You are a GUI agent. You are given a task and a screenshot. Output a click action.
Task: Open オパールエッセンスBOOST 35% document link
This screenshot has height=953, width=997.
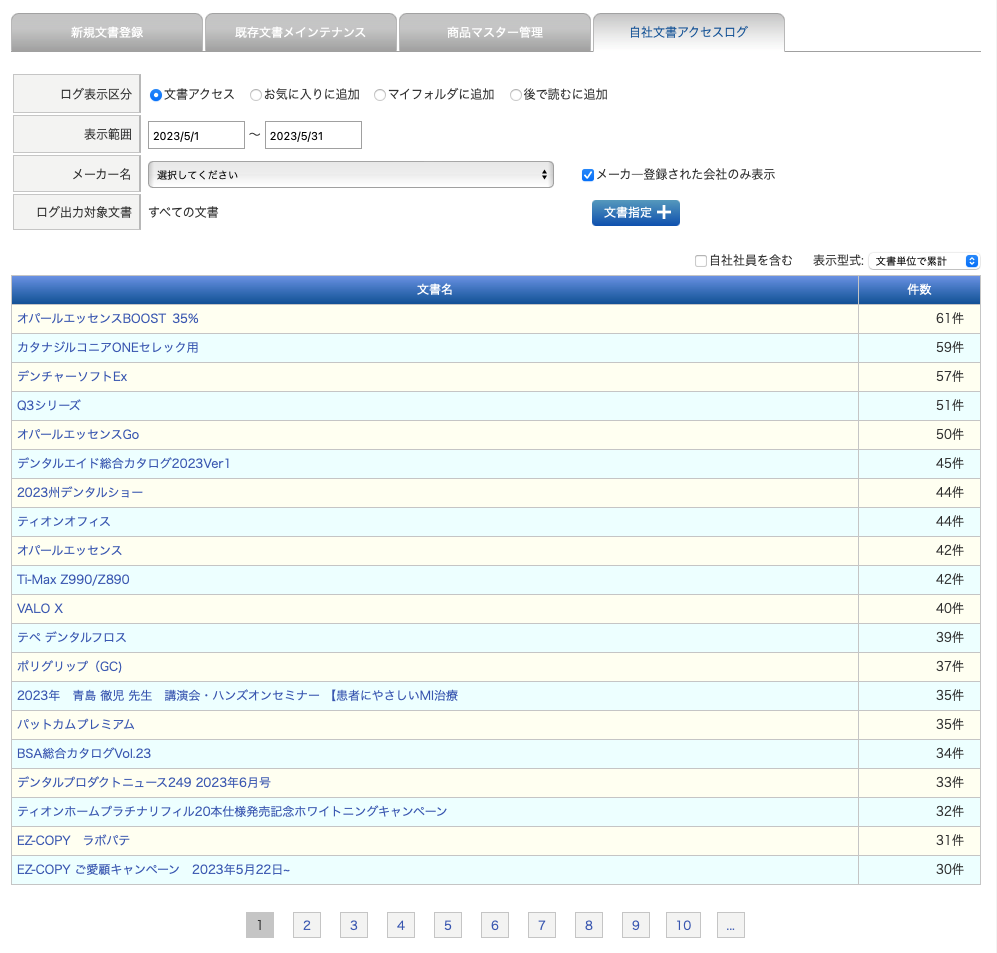[x=107, y=319]
